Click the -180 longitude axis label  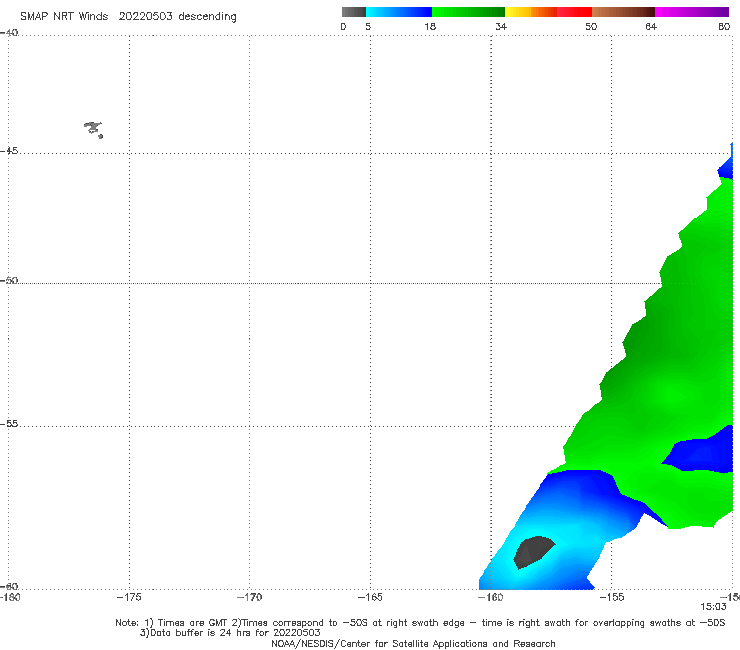(10, 597)
